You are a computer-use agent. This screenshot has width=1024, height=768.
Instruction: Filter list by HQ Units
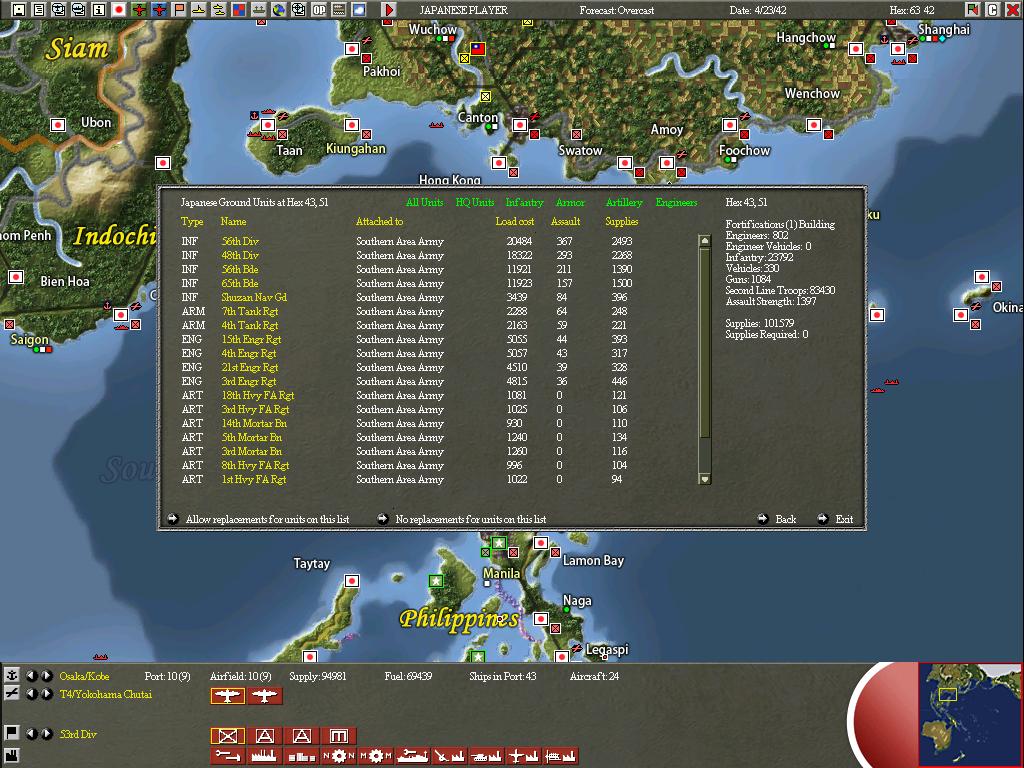475,202
